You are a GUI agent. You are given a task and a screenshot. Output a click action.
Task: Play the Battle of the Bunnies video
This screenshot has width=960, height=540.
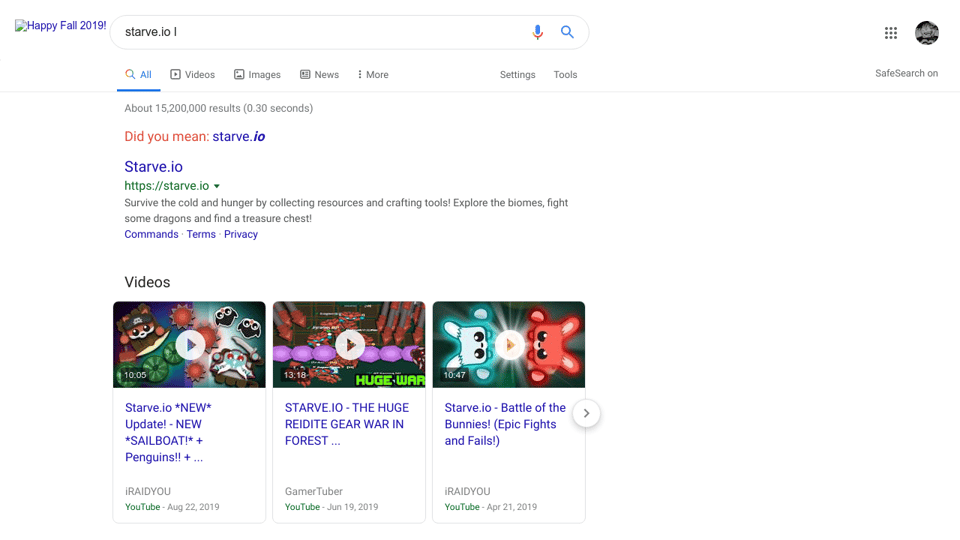pyautogui.click(x=509, y=345)
